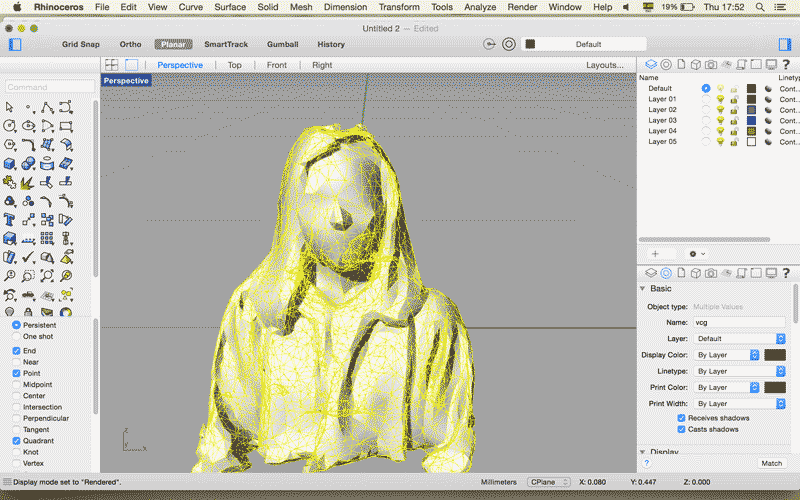Select the arrow pointer tool in toolbox
Image resolution: width=800 pixels, height=500 pixels.
click(10, 107)
